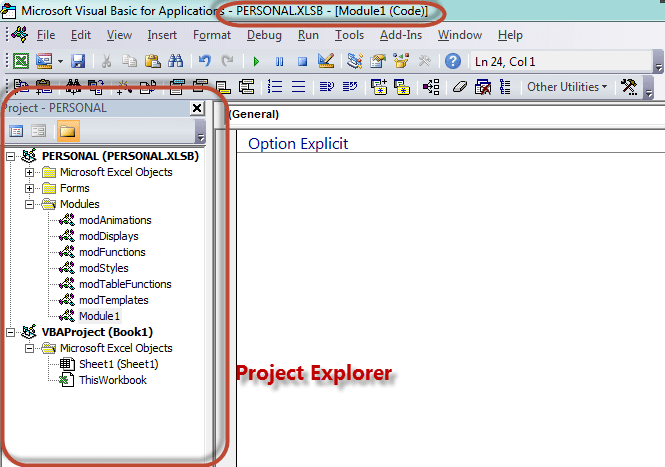Click the Paste clipboard icon
Screen dimensions: 665x467
click(153, 62)
